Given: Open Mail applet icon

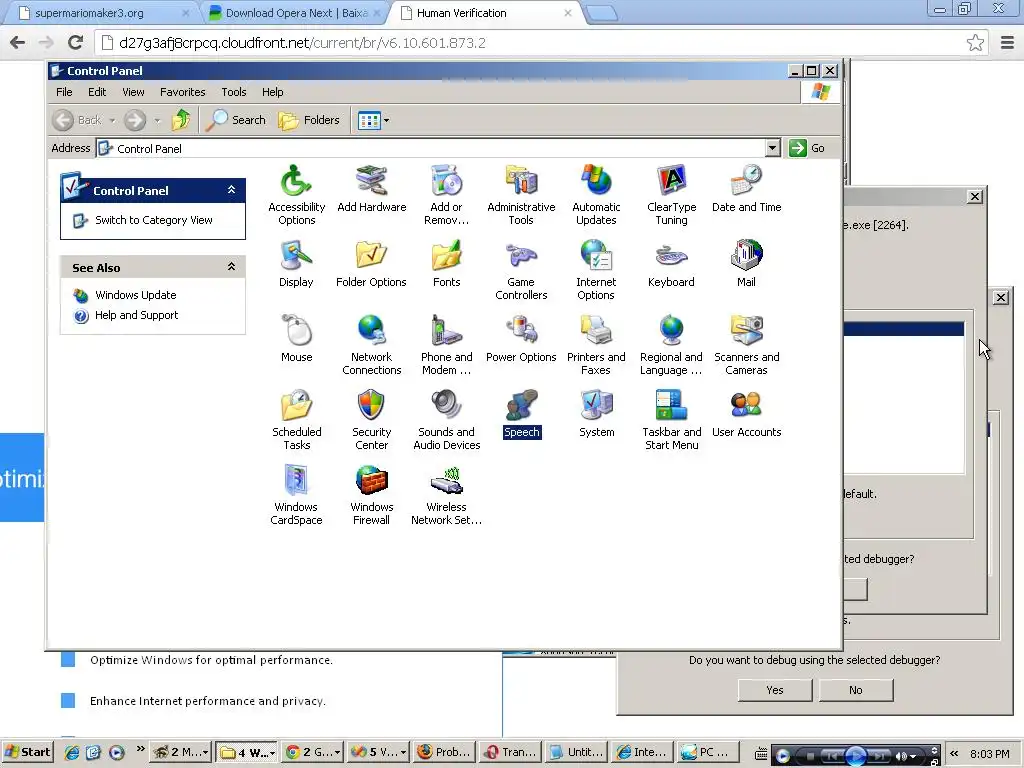Looking at the screenshot, I should (x=746, y=264).
